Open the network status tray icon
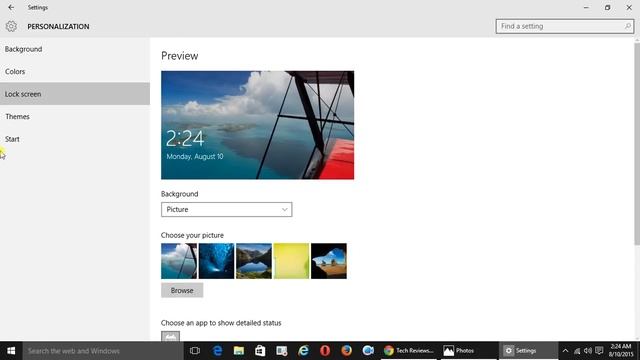 pyautogui.click(x=577, y=351)
